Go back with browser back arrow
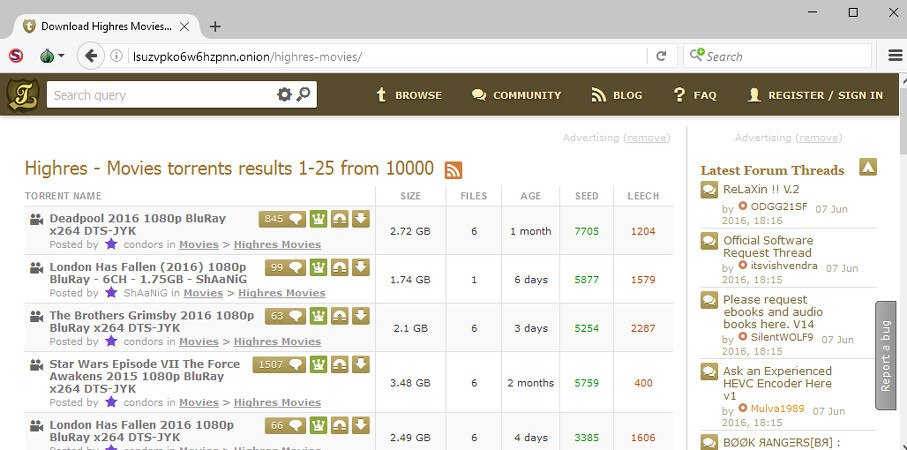The image size is (907, 450). [x=91, y=56]
